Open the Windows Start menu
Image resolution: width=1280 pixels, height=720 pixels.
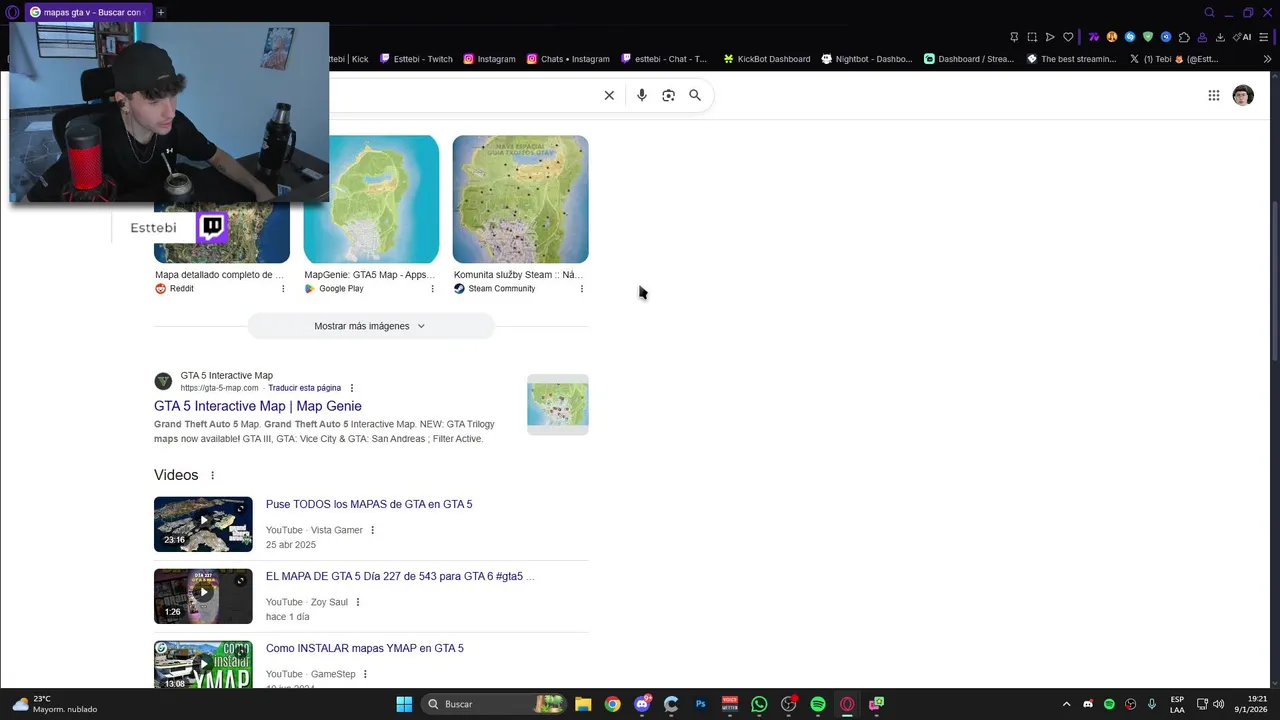(x=404, y=704)
